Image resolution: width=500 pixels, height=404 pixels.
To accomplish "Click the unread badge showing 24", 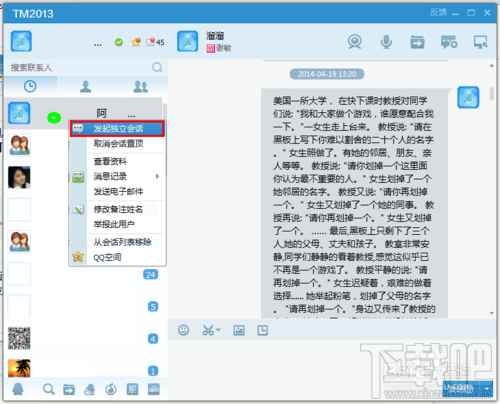I will tap(150, 275).
